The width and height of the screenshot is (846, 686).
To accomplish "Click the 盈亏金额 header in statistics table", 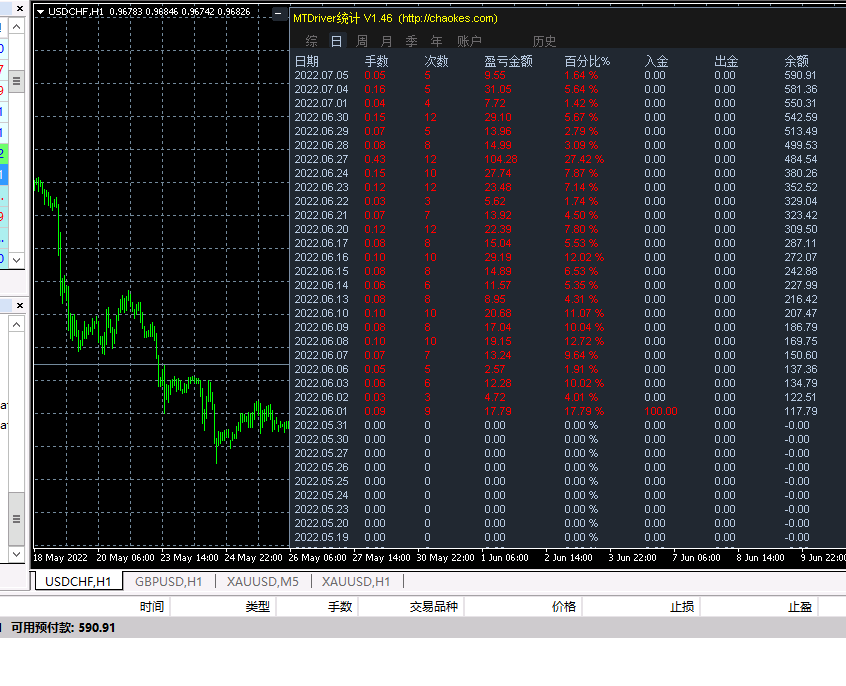I will coord(508,61).
